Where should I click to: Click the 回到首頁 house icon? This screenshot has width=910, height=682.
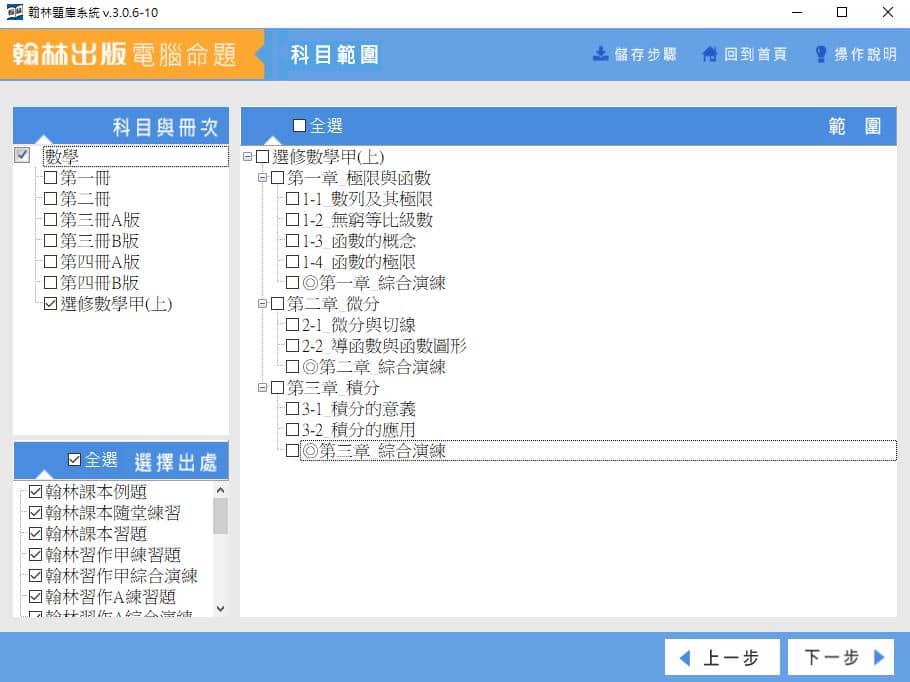709,55
